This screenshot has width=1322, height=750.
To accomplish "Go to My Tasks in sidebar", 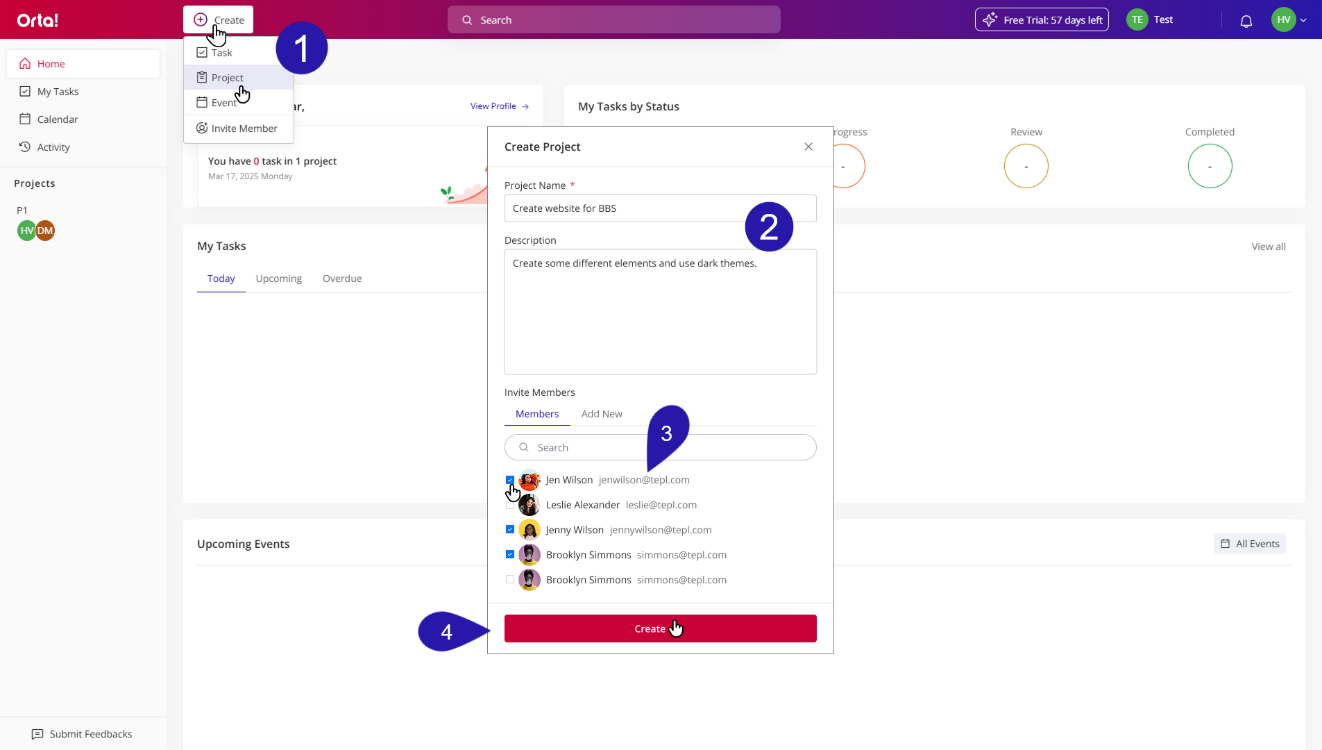I will (57, 91).
